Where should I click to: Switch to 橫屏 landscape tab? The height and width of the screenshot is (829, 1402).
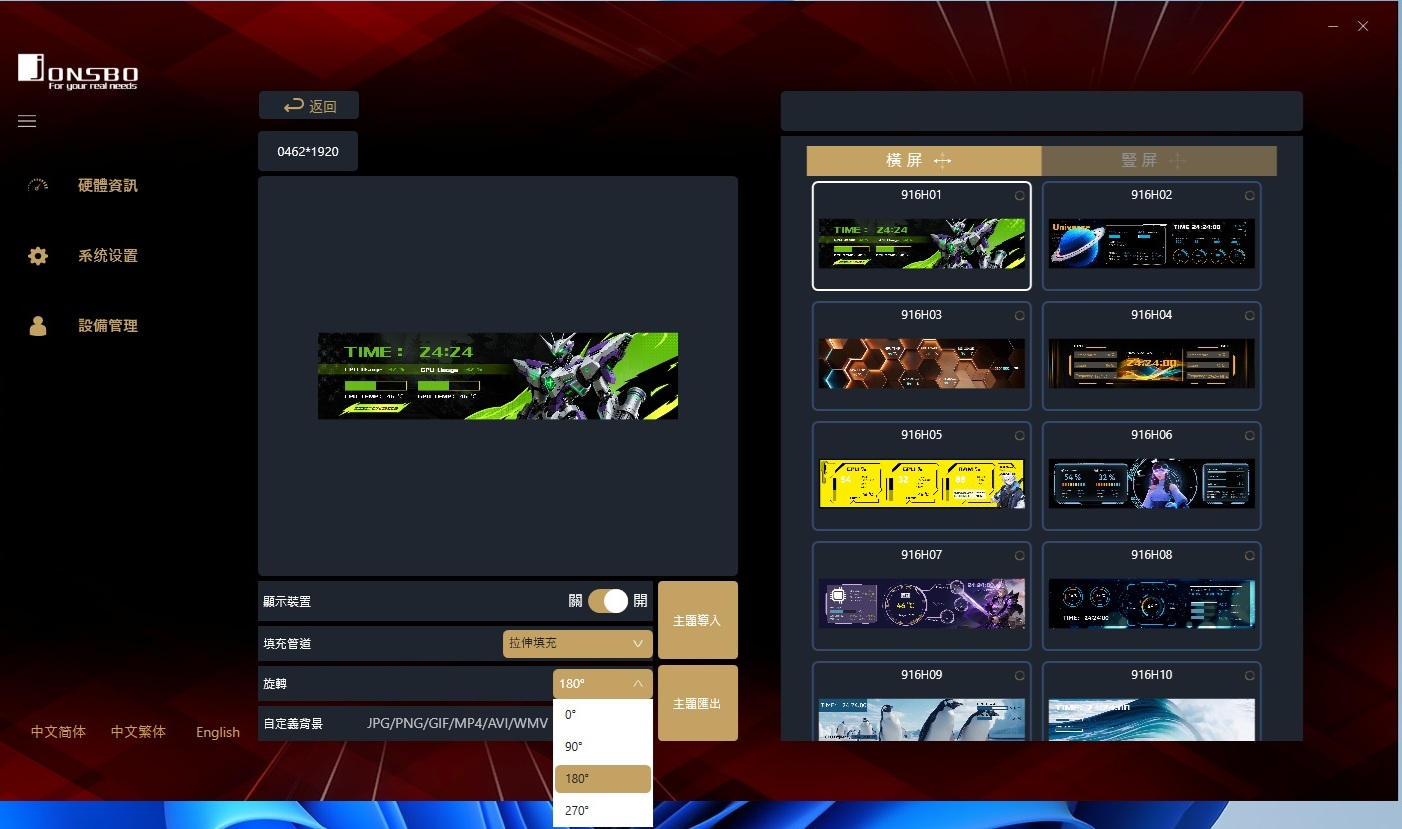click(924, 161)
